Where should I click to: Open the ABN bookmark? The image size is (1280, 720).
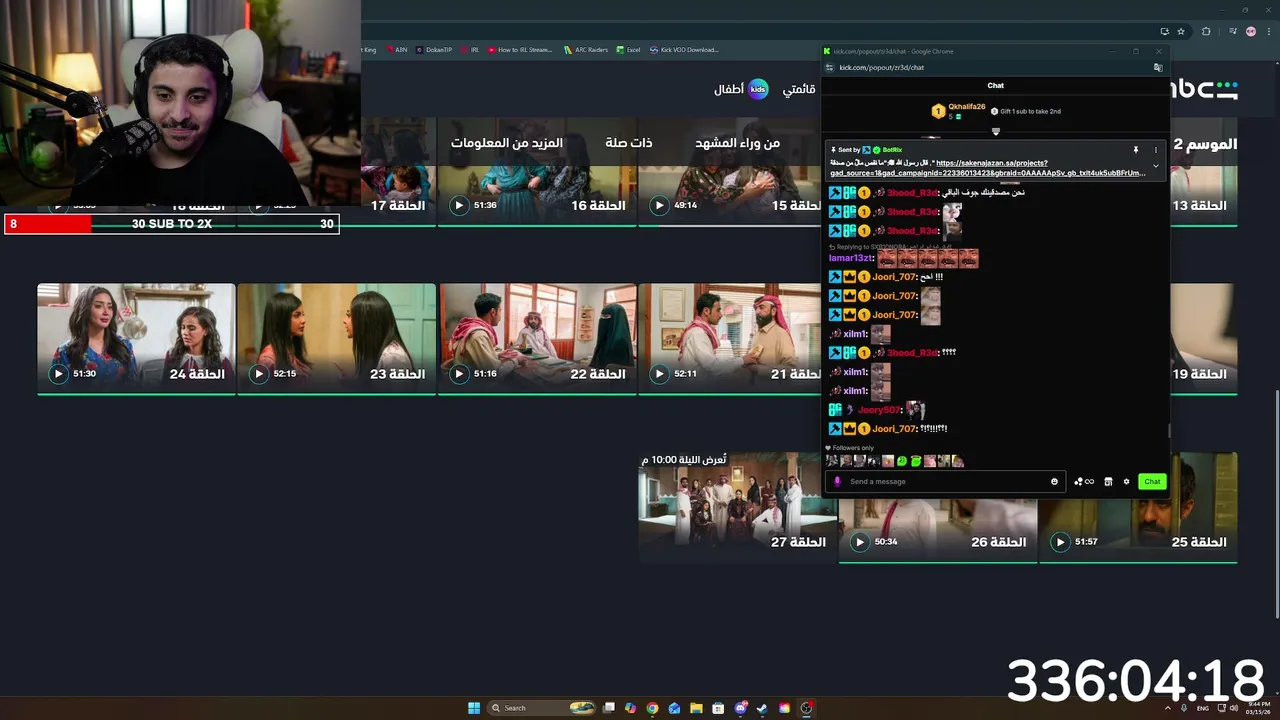pyautogui.click(x=396, y=50)
